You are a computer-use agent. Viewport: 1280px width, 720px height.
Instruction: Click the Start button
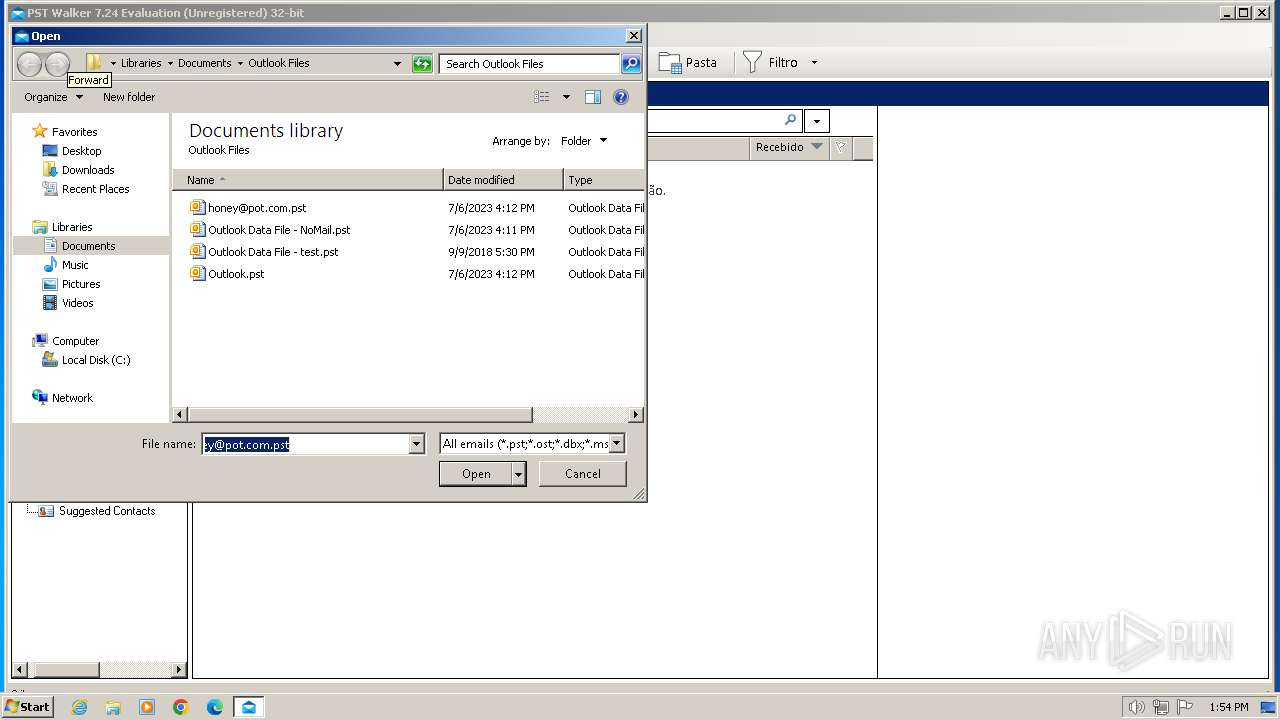click(x=27, y=707)
